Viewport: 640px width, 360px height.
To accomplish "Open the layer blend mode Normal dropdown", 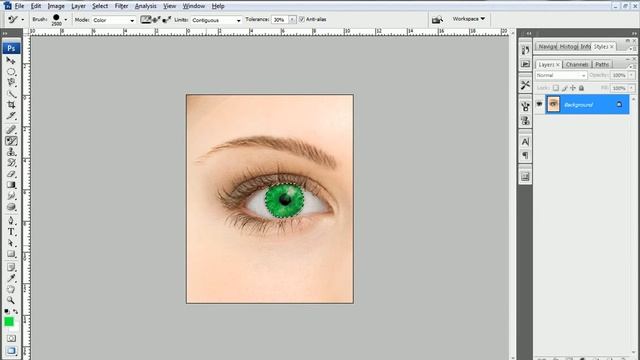I will 561,76.
